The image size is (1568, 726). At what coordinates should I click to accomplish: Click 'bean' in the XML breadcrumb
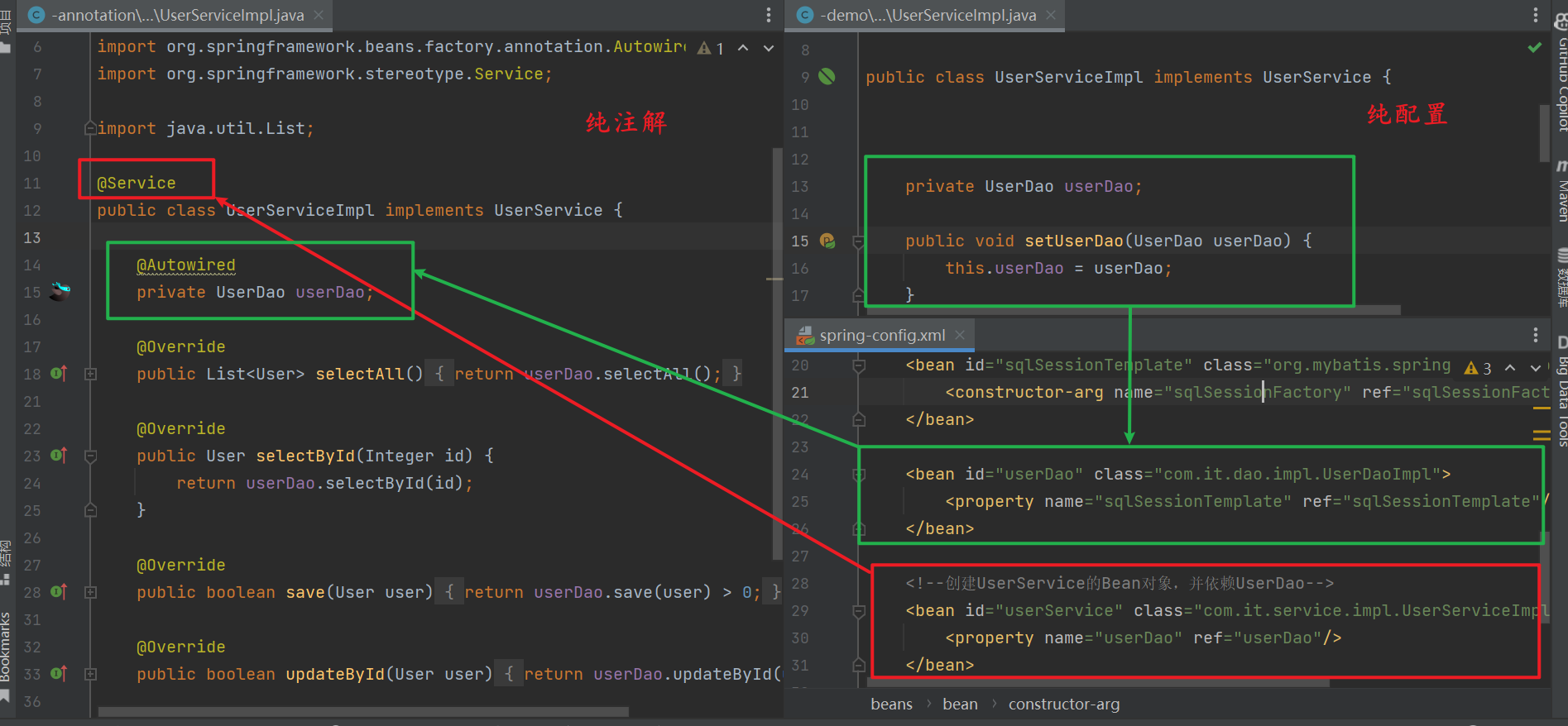(x=960, y=705)
